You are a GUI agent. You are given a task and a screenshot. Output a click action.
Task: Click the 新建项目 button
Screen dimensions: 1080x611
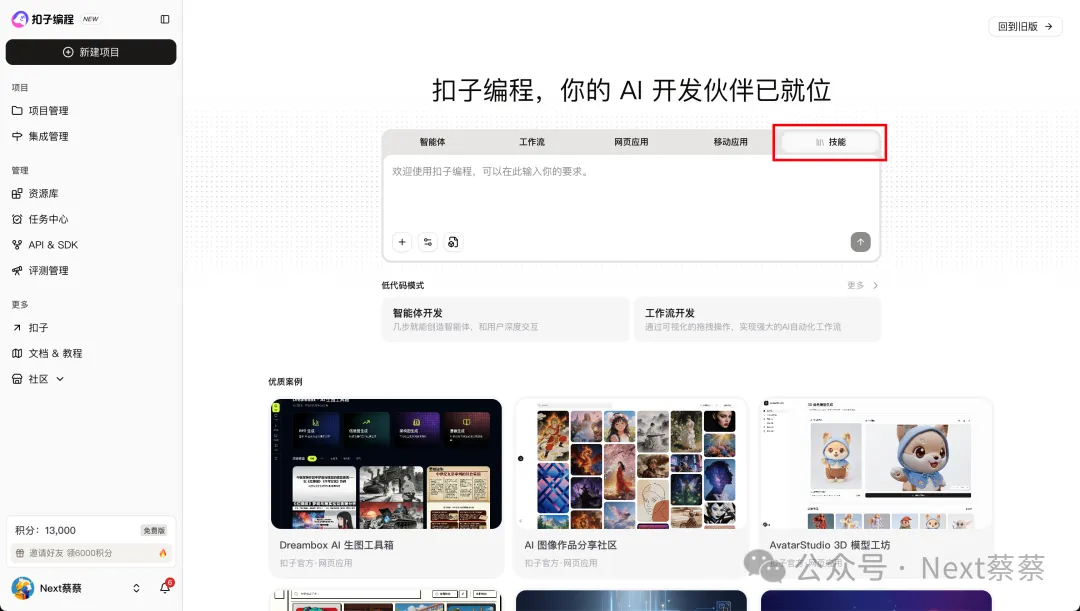tap(91, 52)
